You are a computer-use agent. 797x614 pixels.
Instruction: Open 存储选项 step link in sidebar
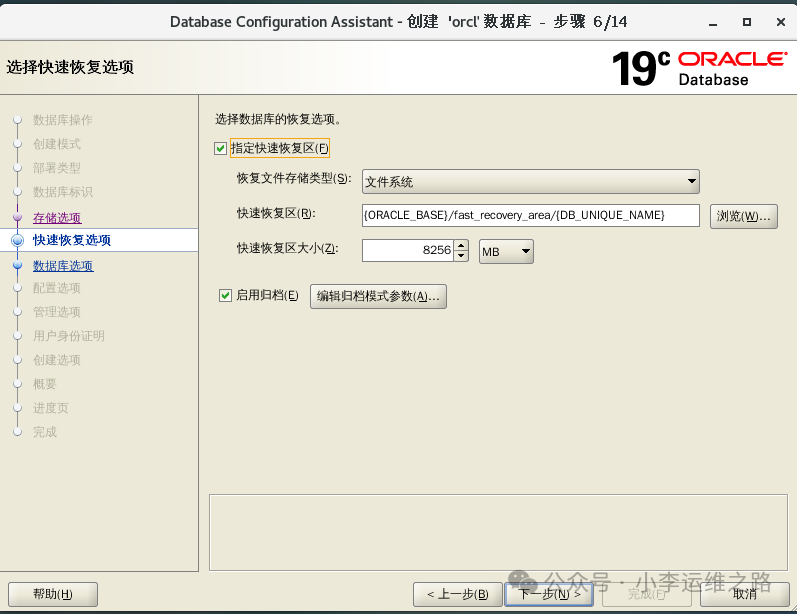pyautogui.click(x=57, y=218)
